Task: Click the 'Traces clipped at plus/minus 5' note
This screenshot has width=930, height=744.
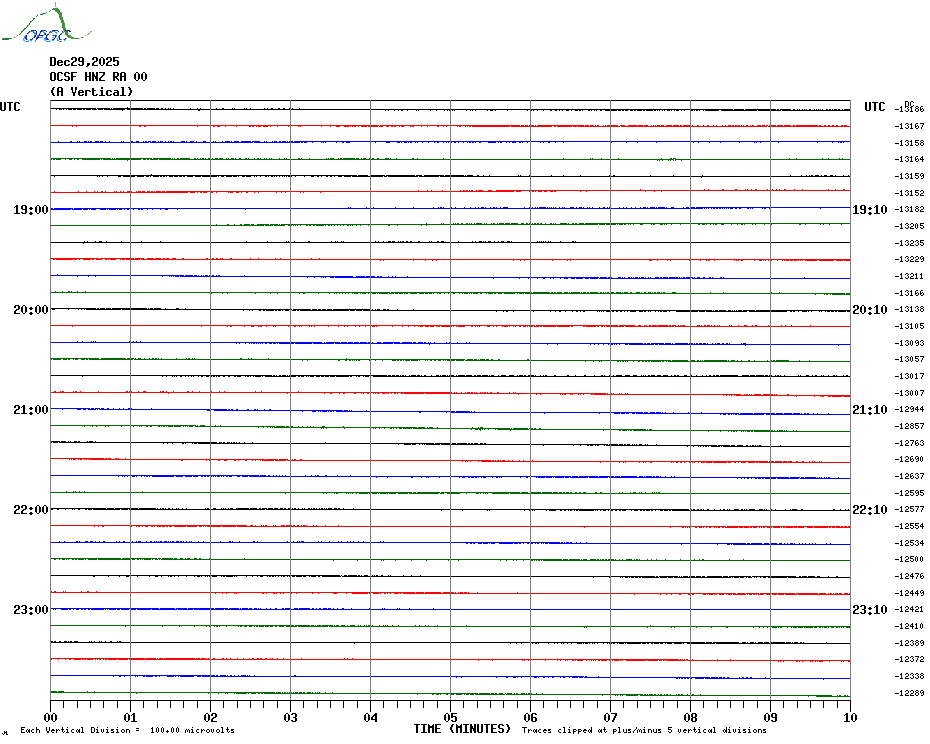Action: 644,730
